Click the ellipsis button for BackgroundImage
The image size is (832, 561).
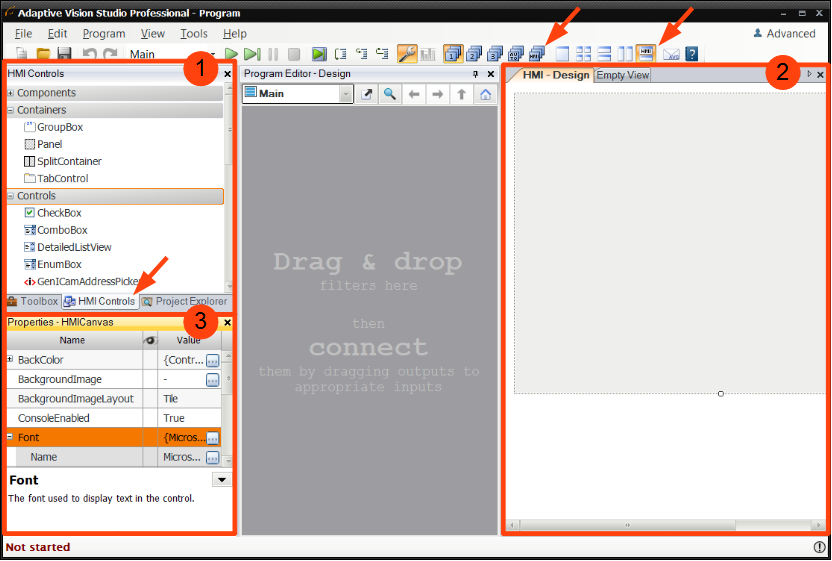212,380
